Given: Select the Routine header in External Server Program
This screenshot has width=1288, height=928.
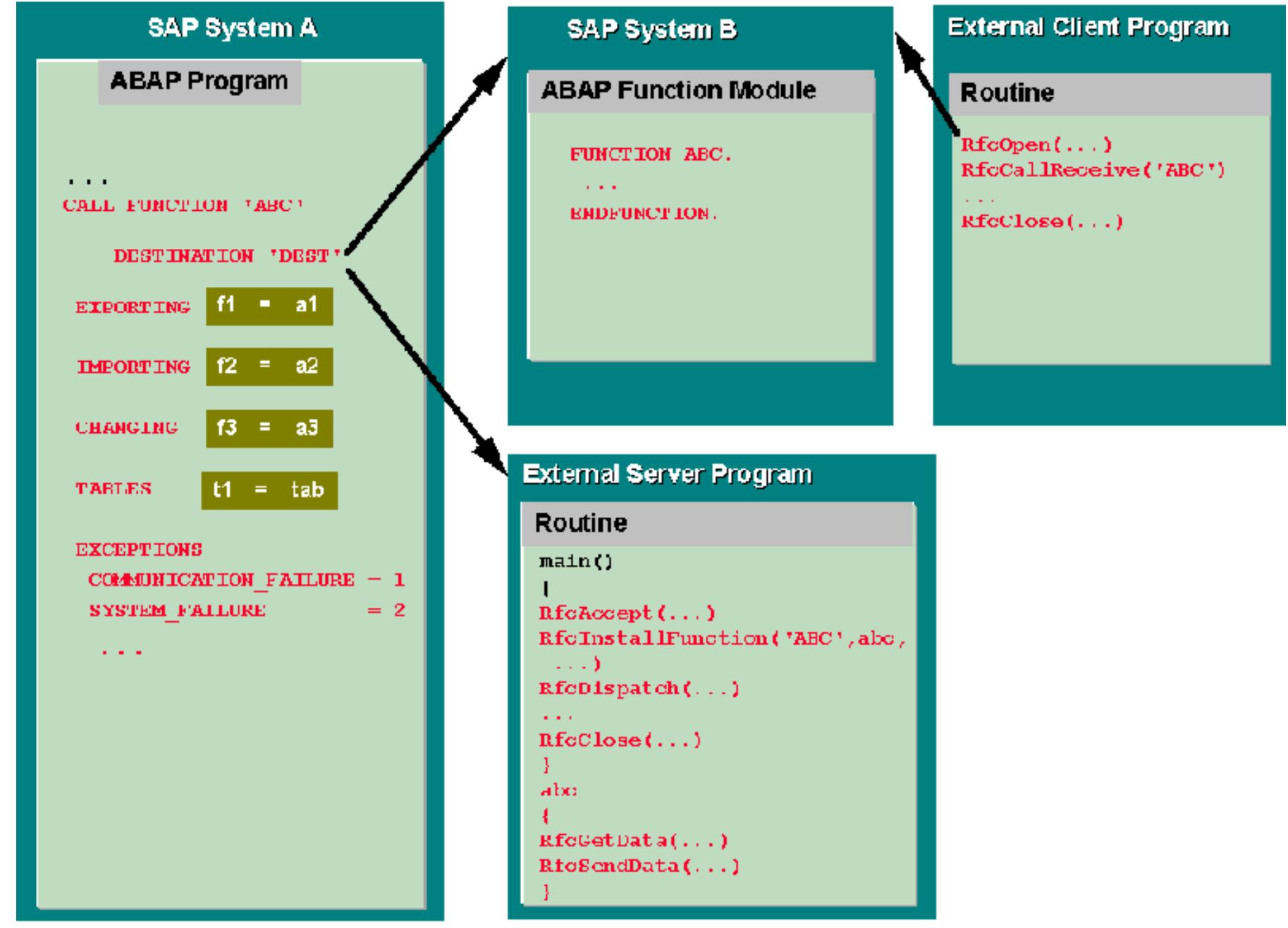Looking at the screenshot, I should [x=717, y=524].
